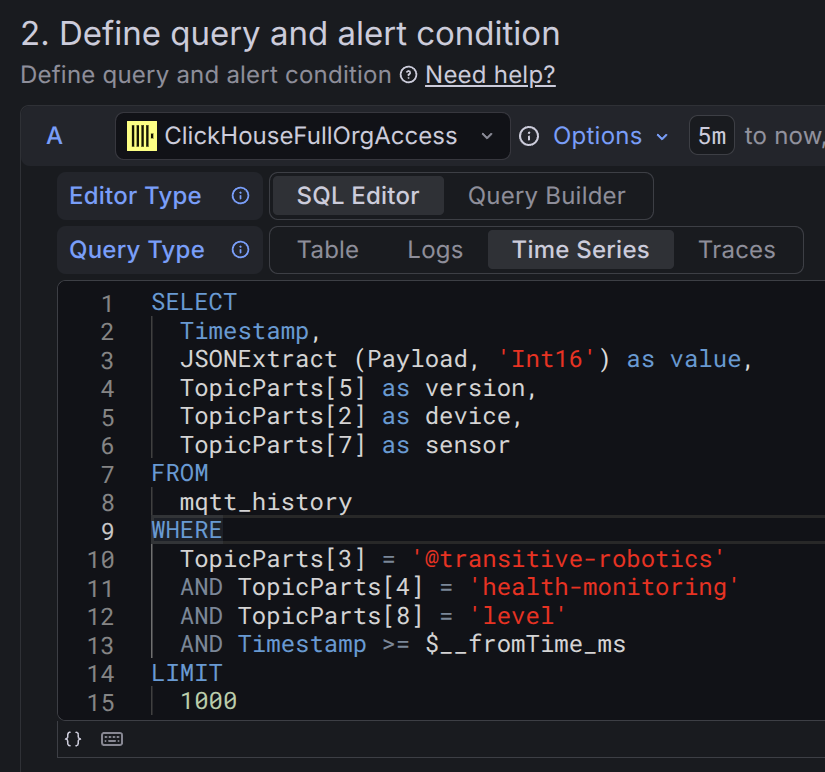Open the Options dropdown

coord(597,136)
